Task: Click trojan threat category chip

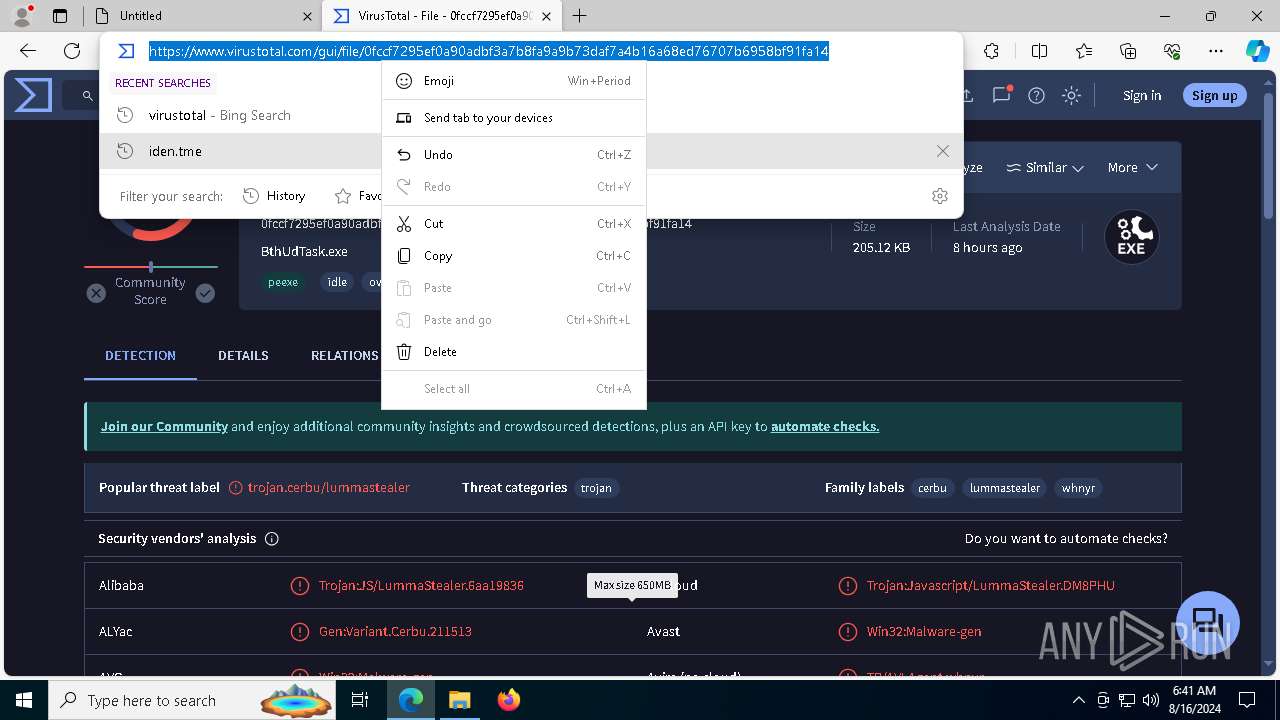Action: [596, 488]
